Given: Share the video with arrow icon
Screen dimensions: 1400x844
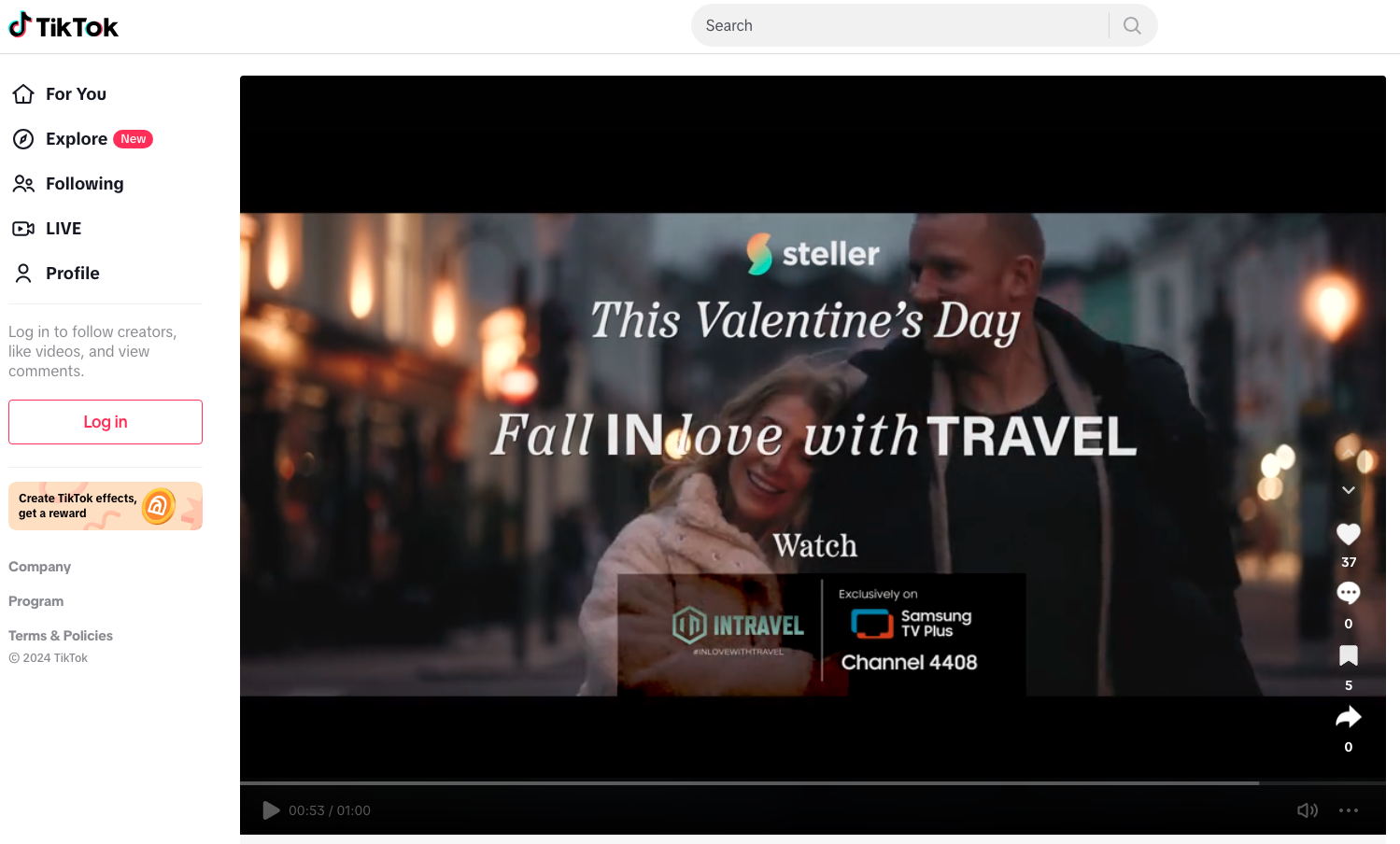Looking at the screenshot, I should coord(1349,717).
